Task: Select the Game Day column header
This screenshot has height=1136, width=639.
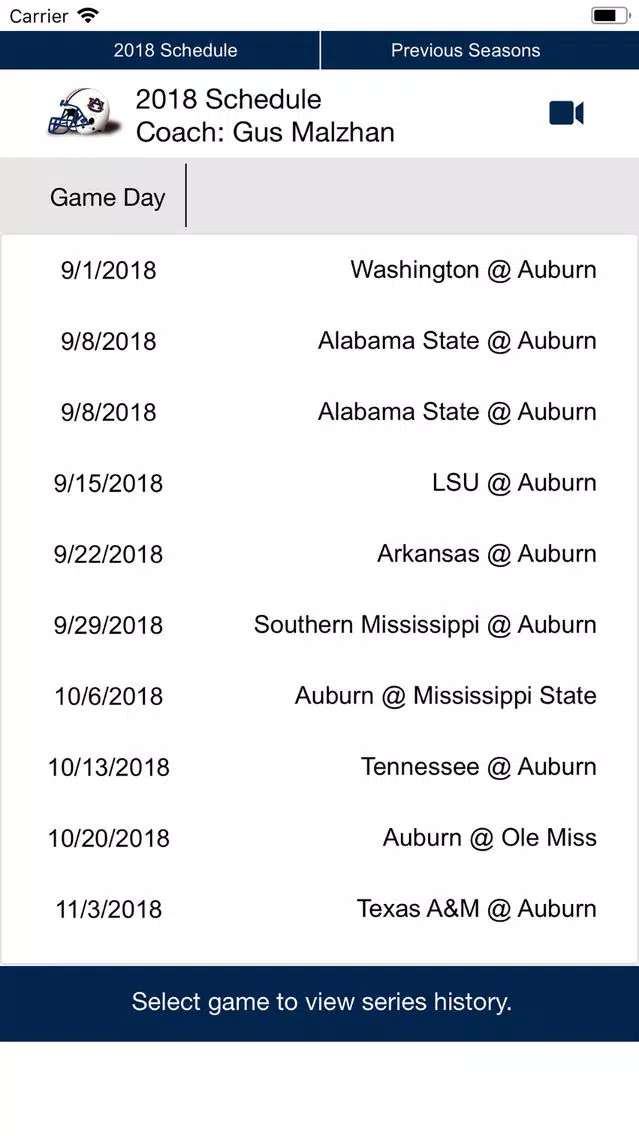Action: pos(107,197)
